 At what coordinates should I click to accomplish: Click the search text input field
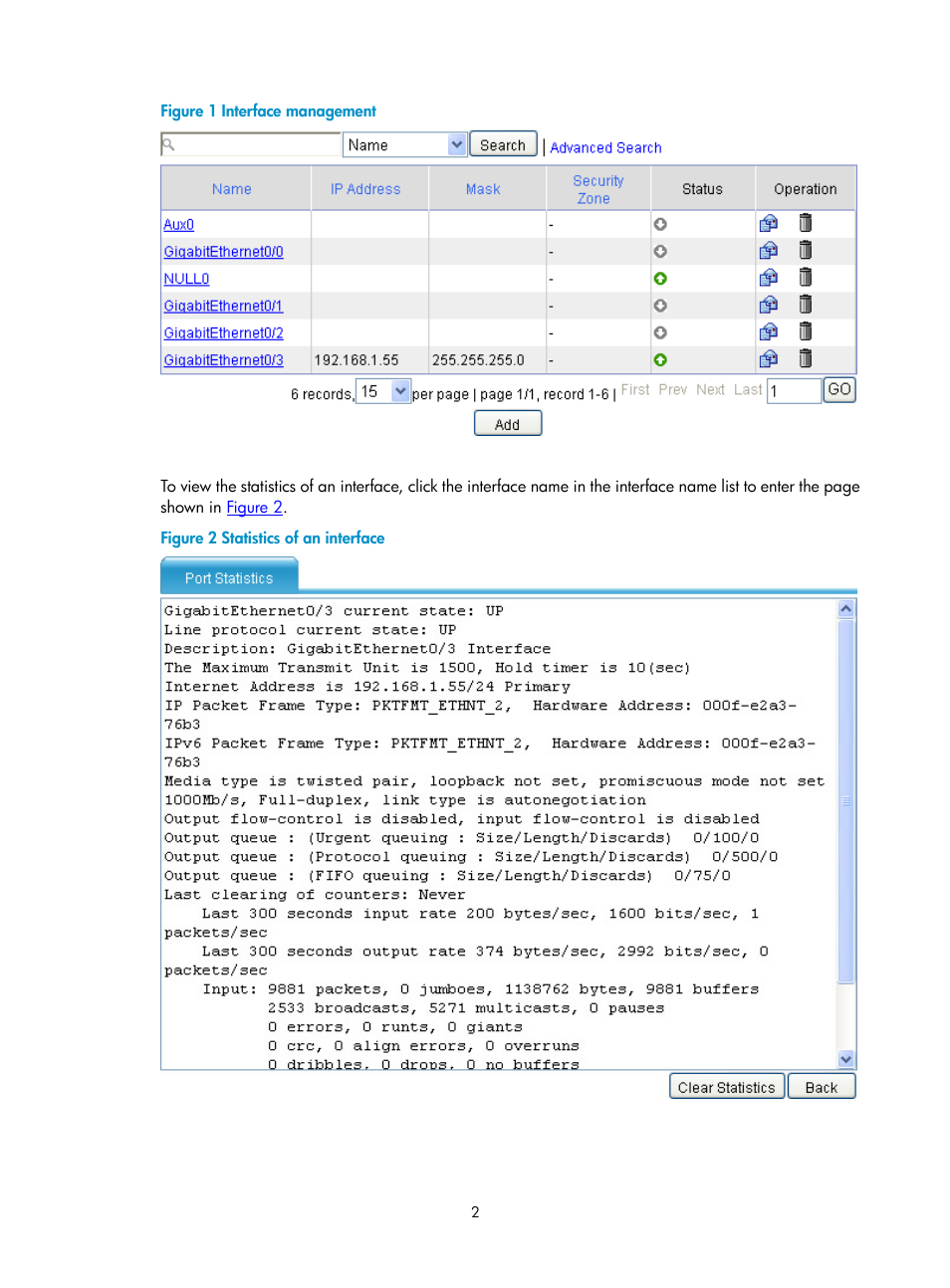pyautogui.click(x=251, y=144)
